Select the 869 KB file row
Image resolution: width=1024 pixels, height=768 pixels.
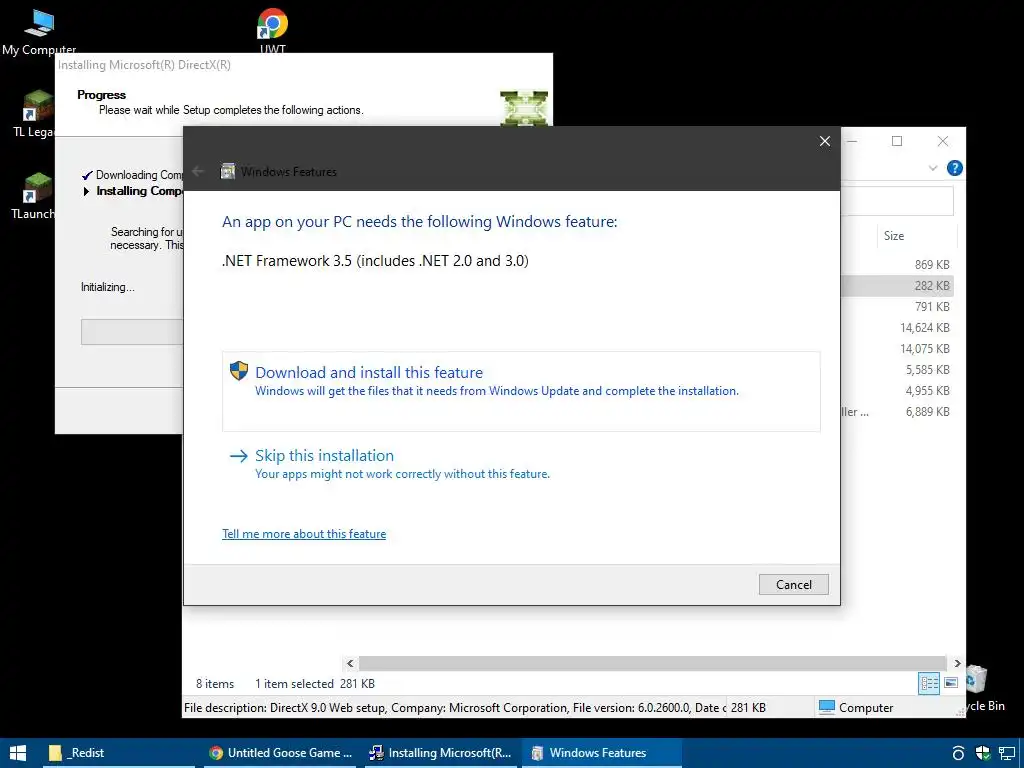[x=897, y=264]
